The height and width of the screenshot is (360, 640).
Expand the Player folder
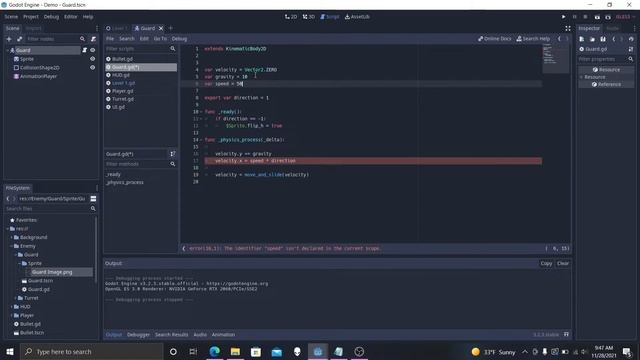pos(12,316)
